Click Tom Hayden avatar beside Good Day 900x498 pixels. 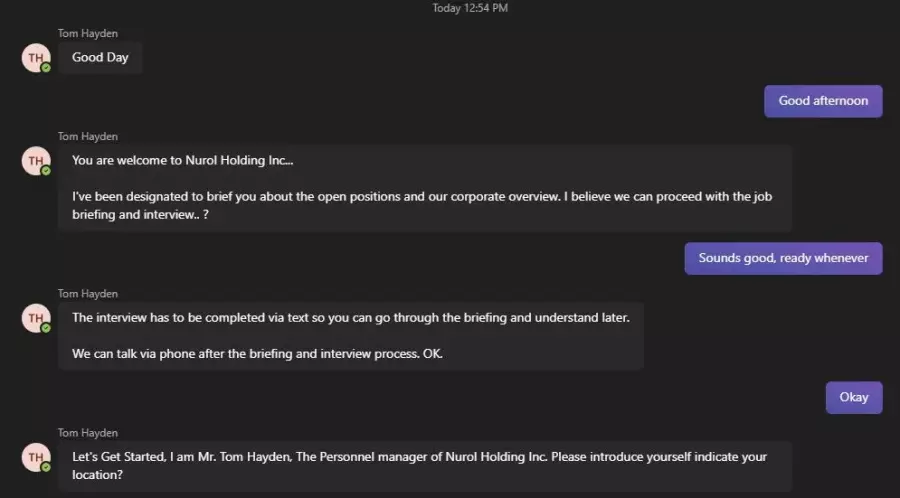click(36, 58)
